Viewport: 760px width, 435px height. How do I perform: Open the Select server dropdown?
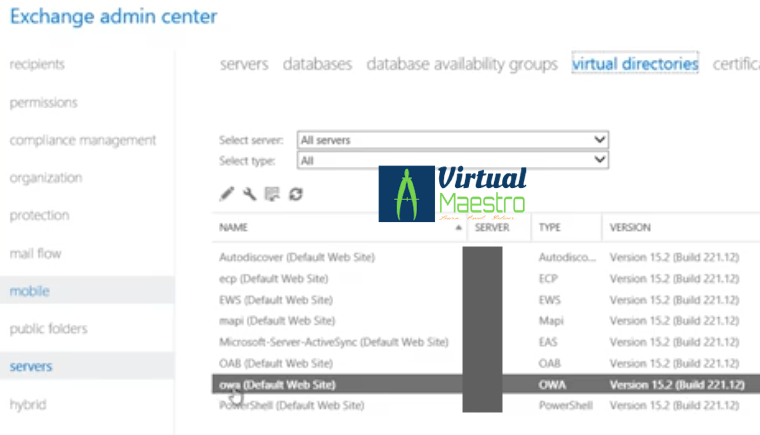pos(453,141)
